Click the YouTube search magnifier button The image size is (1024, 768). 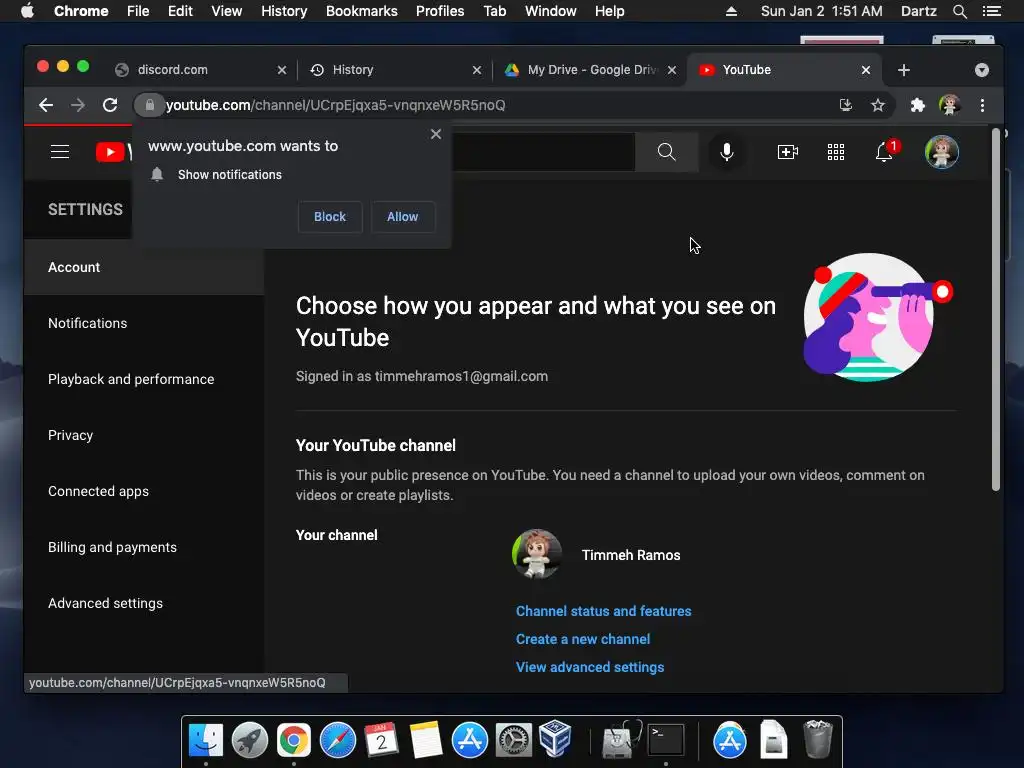pyautogui.click(x=666, y=152)
